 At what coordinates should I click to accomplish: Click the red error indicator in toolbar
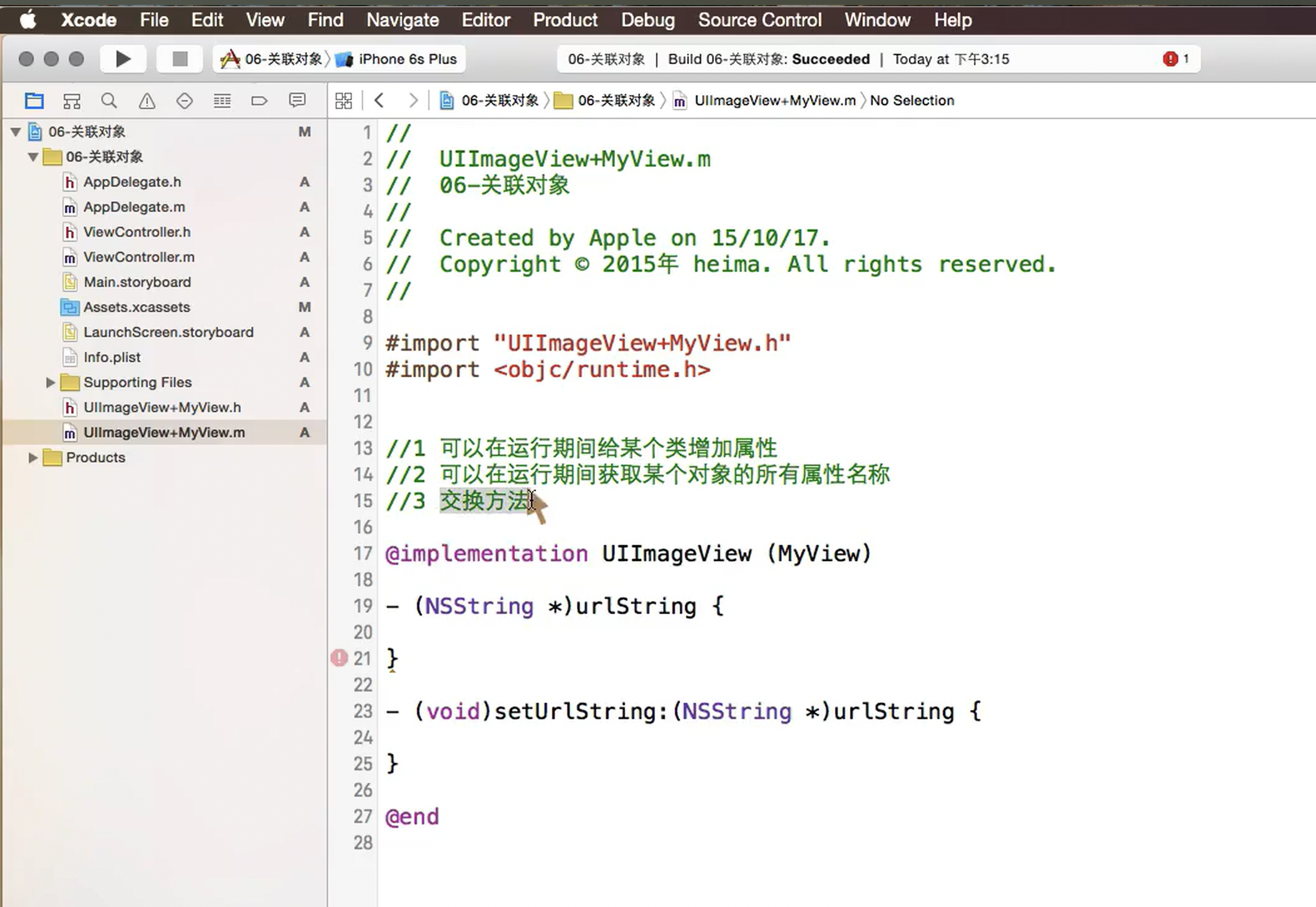(x=1170, y=59)
